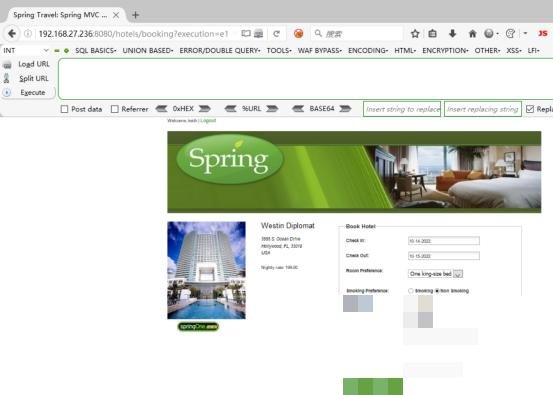Screen dimensions: 553x395
Task: Open site information icon beside the URL
Action: coord(28,34)
